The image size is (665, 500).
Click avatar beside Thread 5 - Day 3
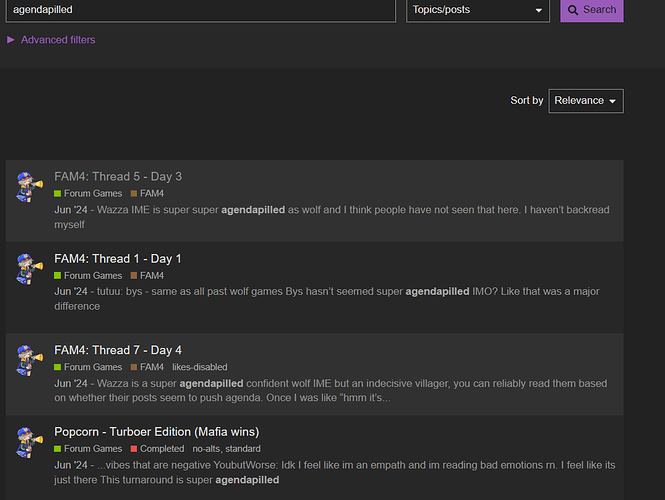point(29,187)
